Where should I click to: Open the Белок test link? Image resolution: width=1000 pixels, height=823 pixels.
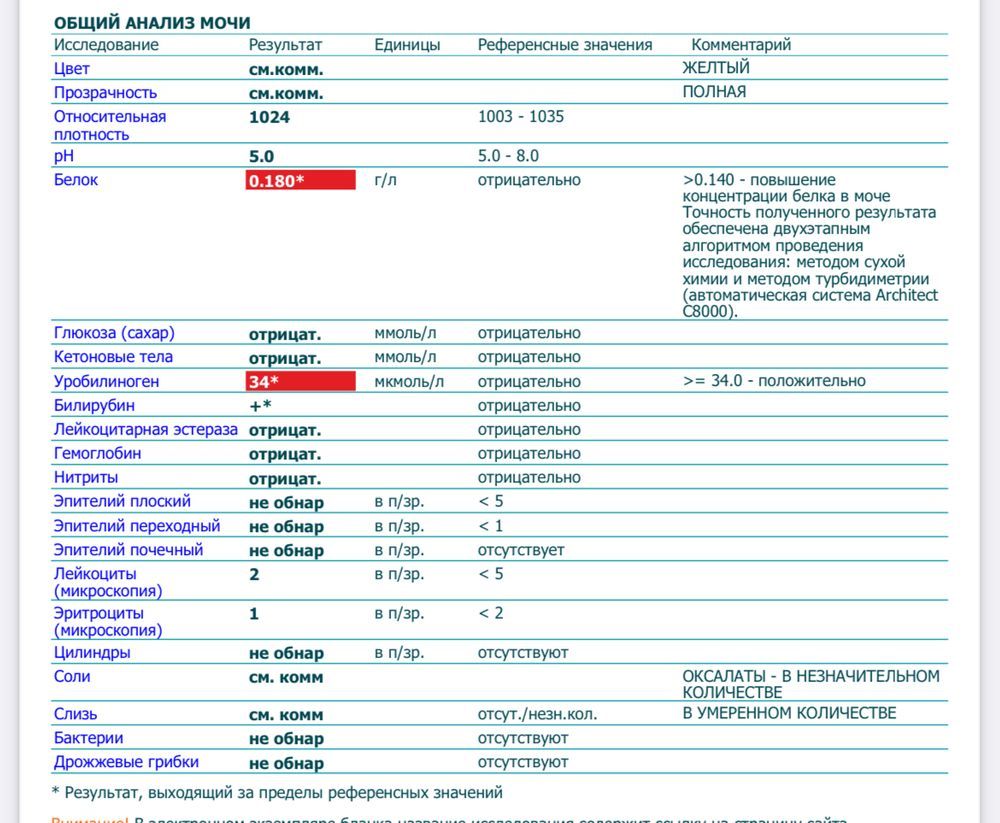[76, 181]
